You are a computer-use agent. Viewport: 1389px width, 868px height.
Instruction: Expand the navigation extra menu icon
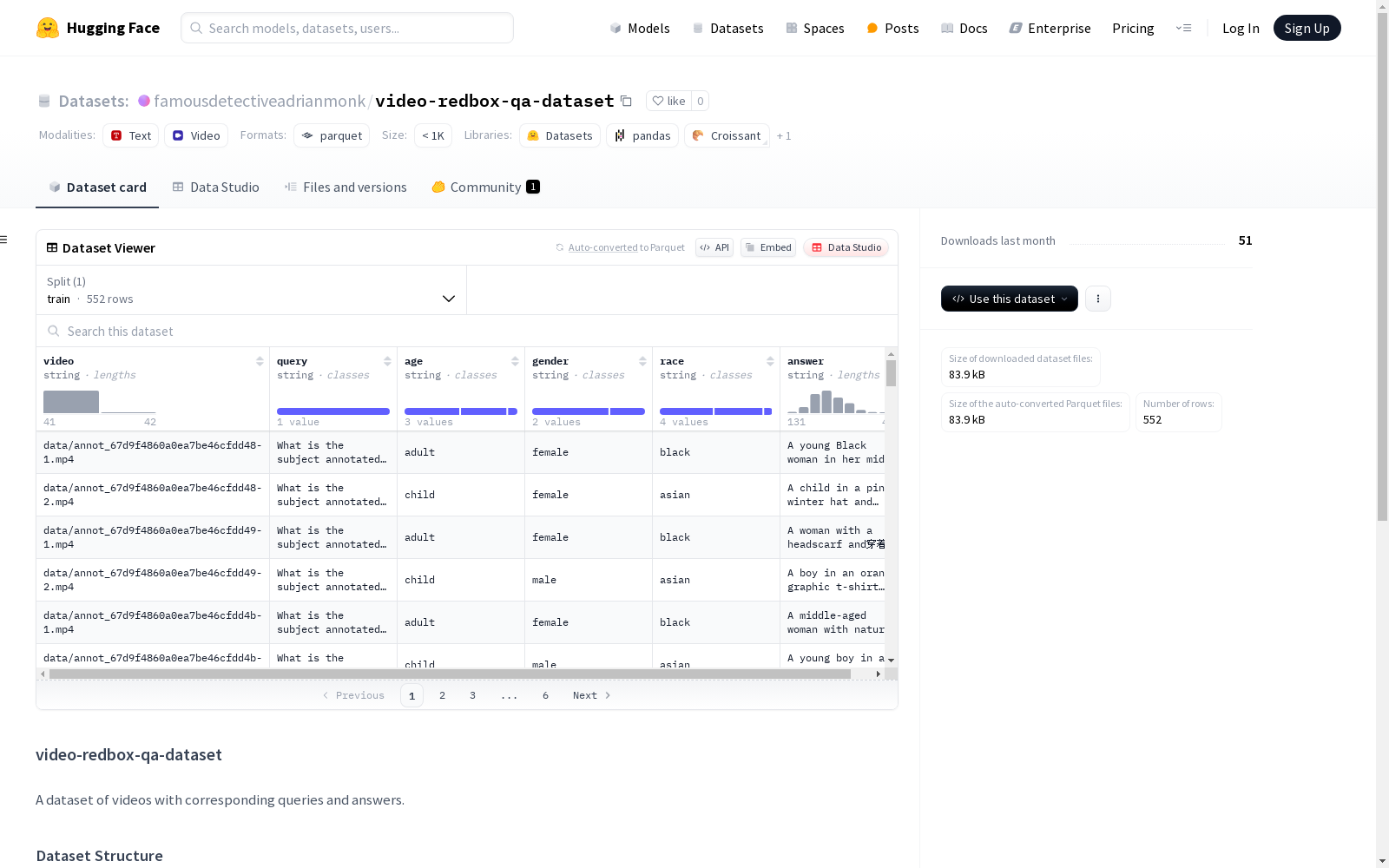click(x=1183, y=28)
